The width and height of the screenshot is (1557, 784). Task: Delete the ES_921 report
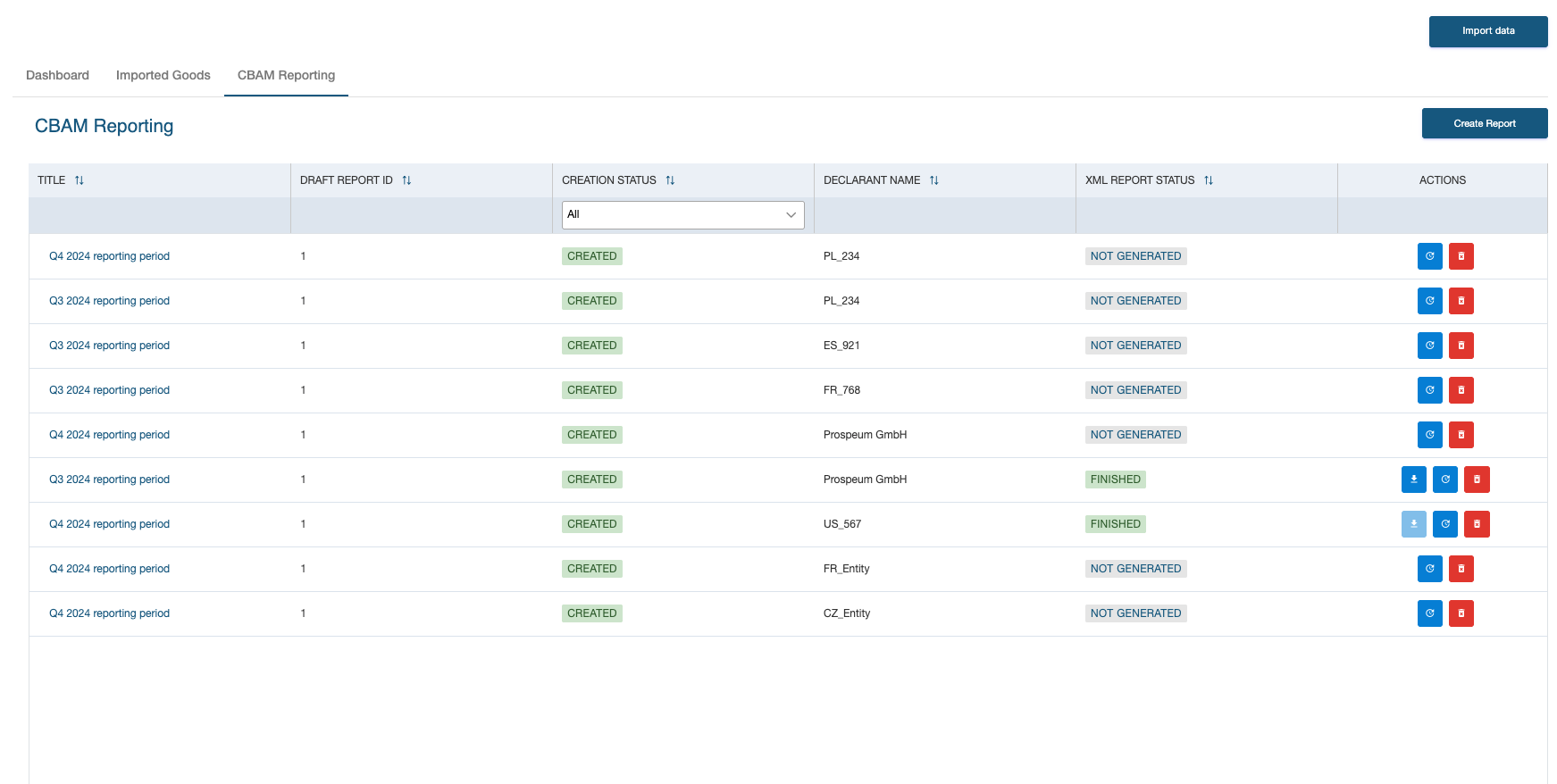coord(1461,346)
